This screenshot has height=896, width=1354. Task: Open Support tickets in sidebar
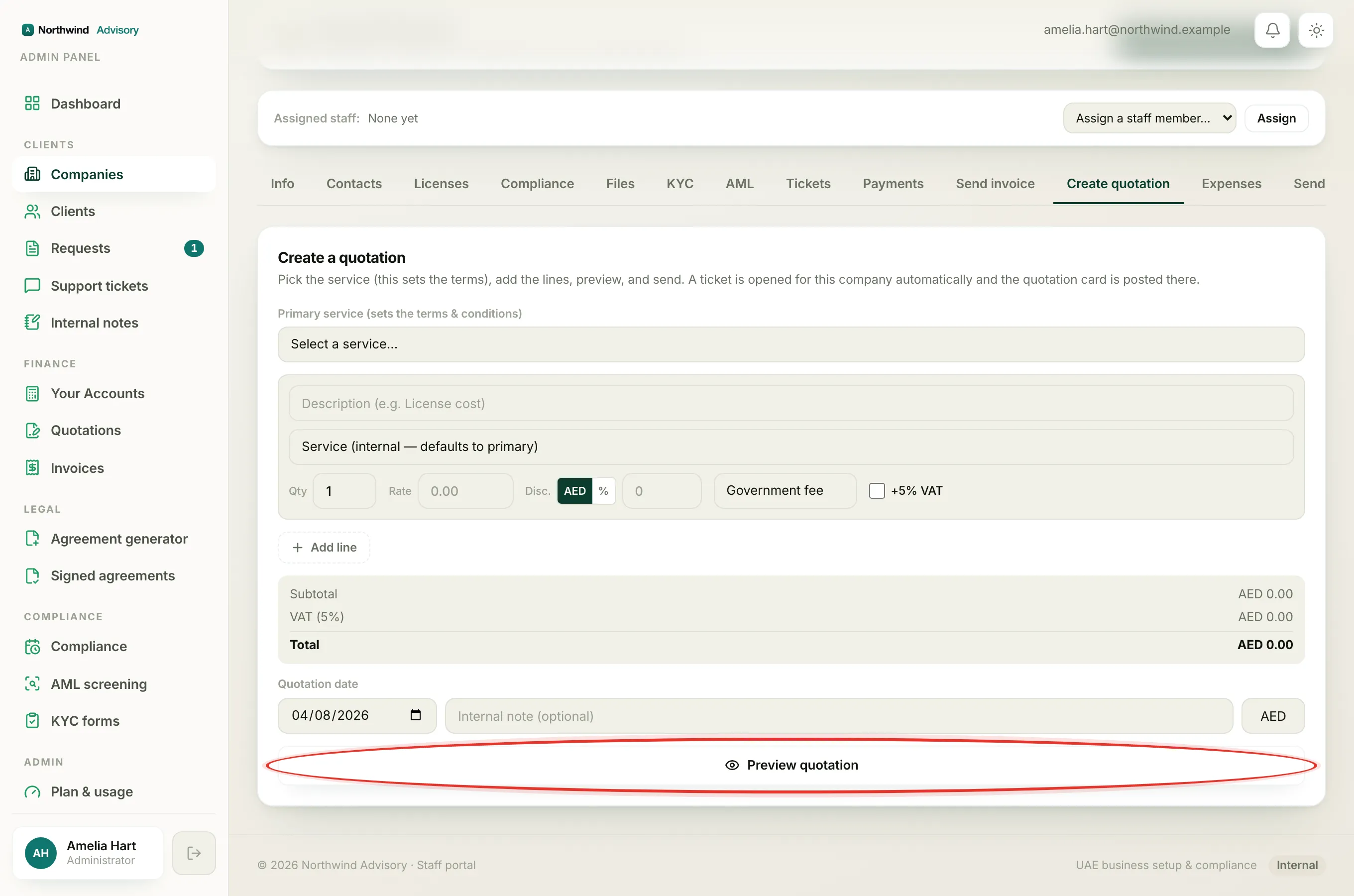pyautogui.click(x=113, y=286)
